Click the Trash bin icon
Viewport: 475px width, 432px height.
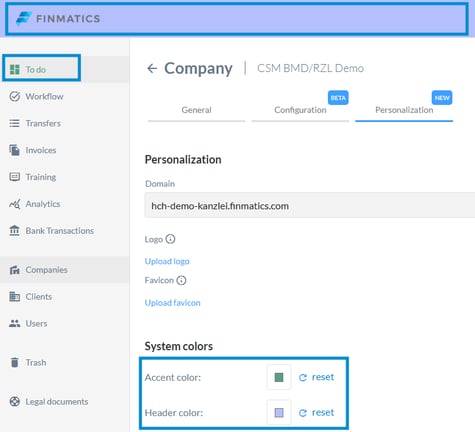pos(14,362)
